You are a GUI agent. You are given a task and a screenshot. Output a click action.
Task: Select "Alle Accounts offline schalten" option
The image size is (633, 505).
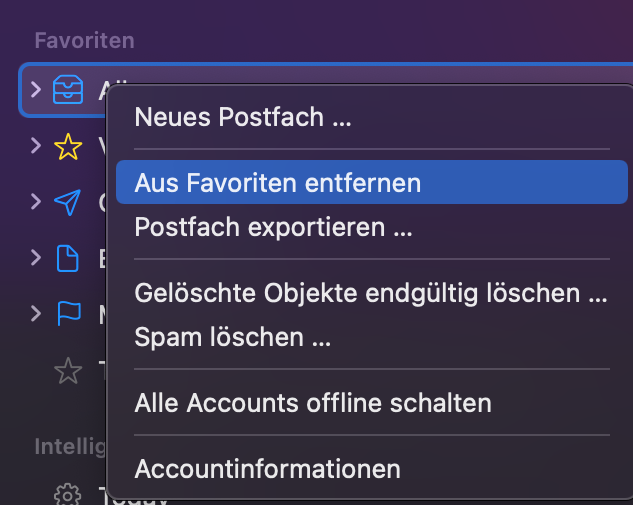[x=313, y=403]
